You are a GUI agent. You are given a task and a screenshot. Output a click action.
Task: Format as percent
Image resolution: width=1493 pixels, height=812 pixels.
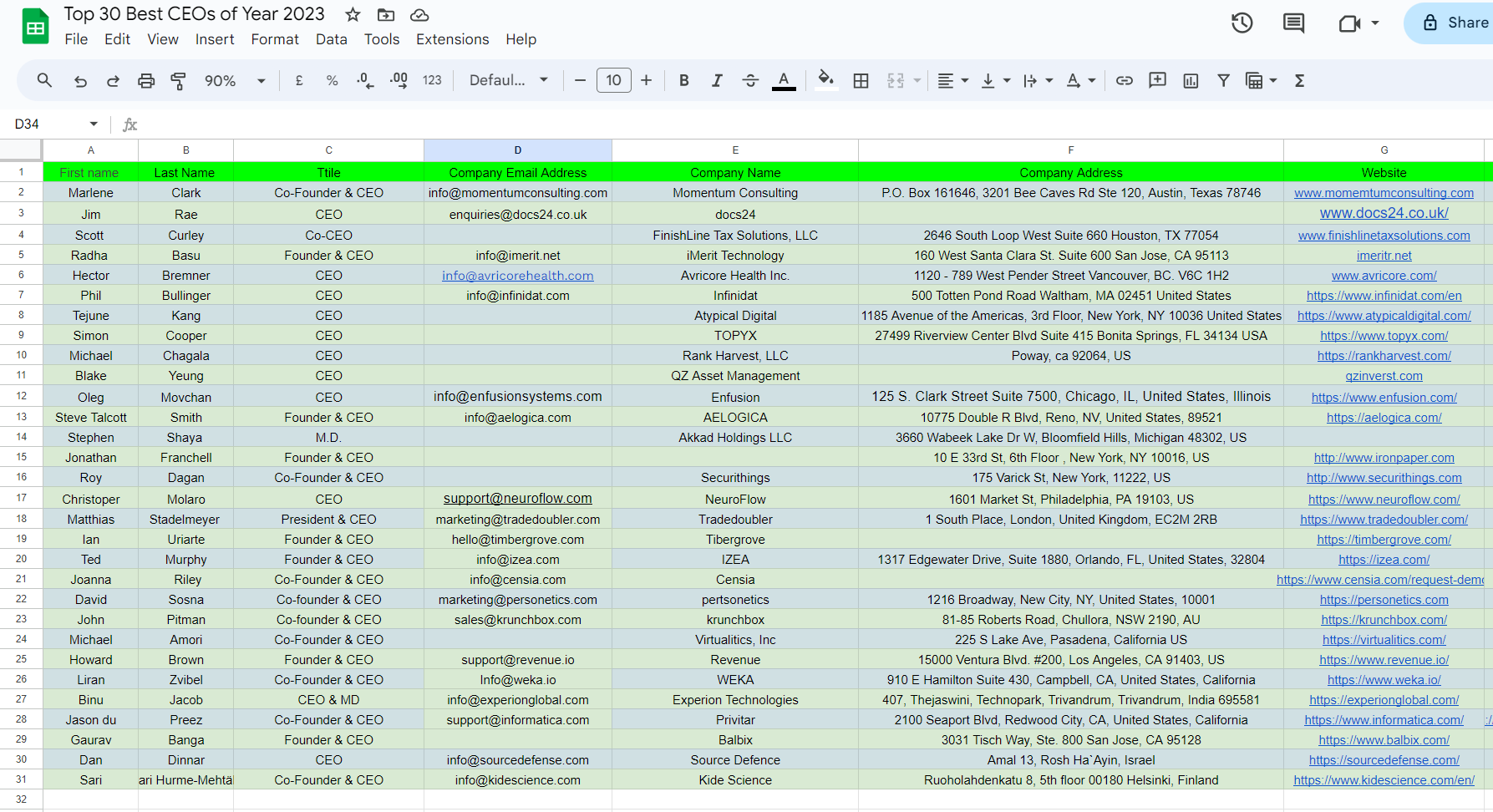pos(332,80)
